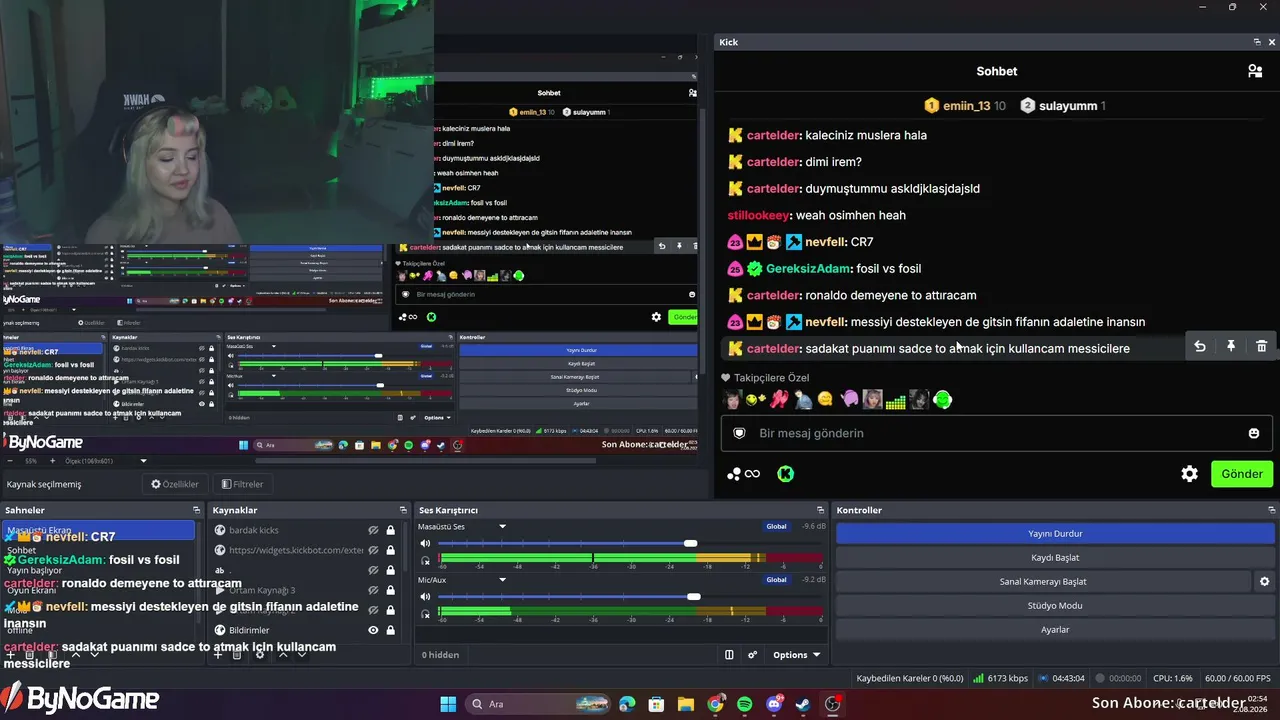The height and width of the screenshot is (720, 1280).
Task: Switch audio mixer layout icon
Action: pyautogui.click(x=729, y=655)
